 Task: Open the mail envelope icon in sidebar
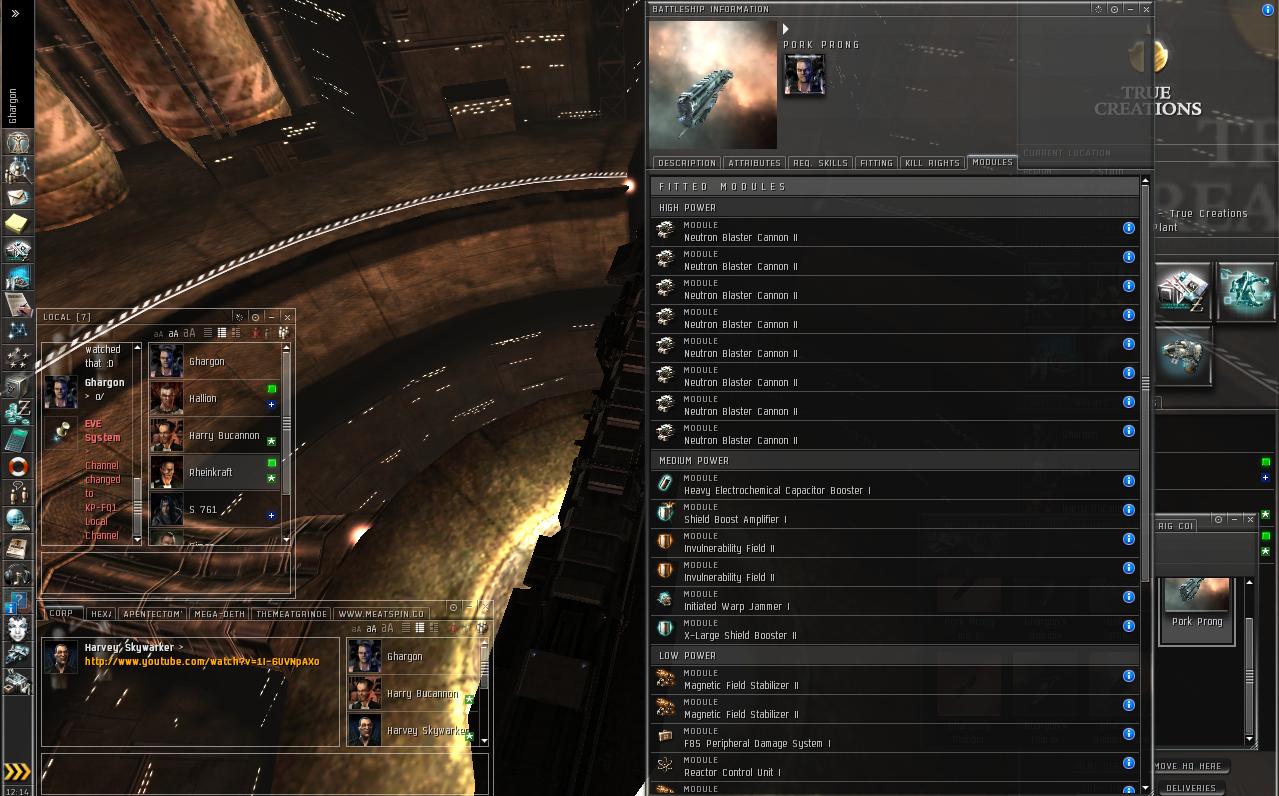click(x=17, y=196)
